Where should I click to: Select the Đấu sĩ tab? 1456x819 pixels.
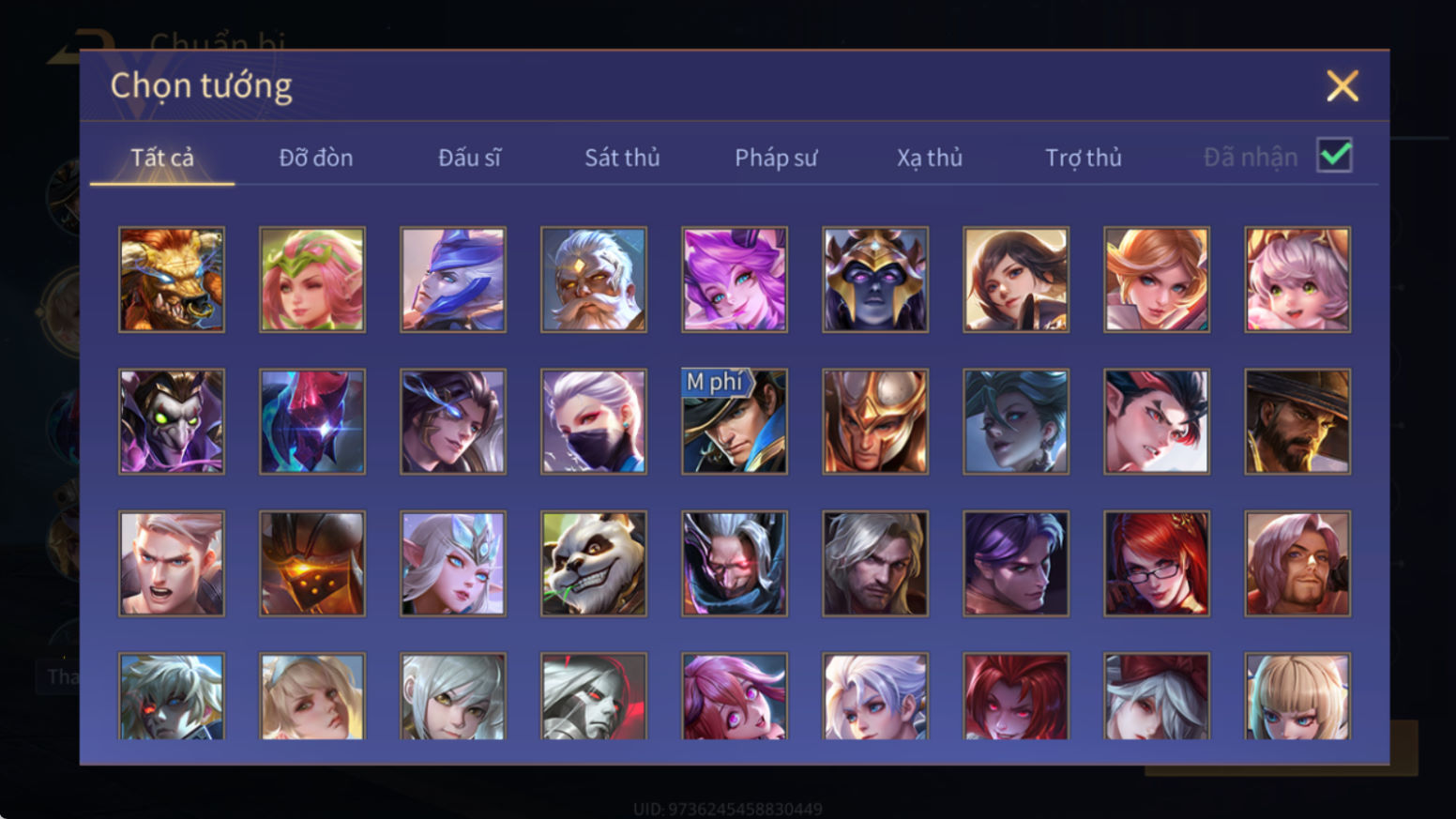tap(469, 158)
